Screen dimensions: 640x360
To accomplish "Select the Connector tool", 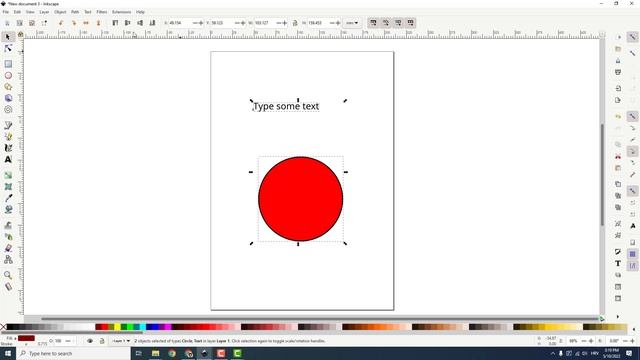I will [x=8, y=259].
